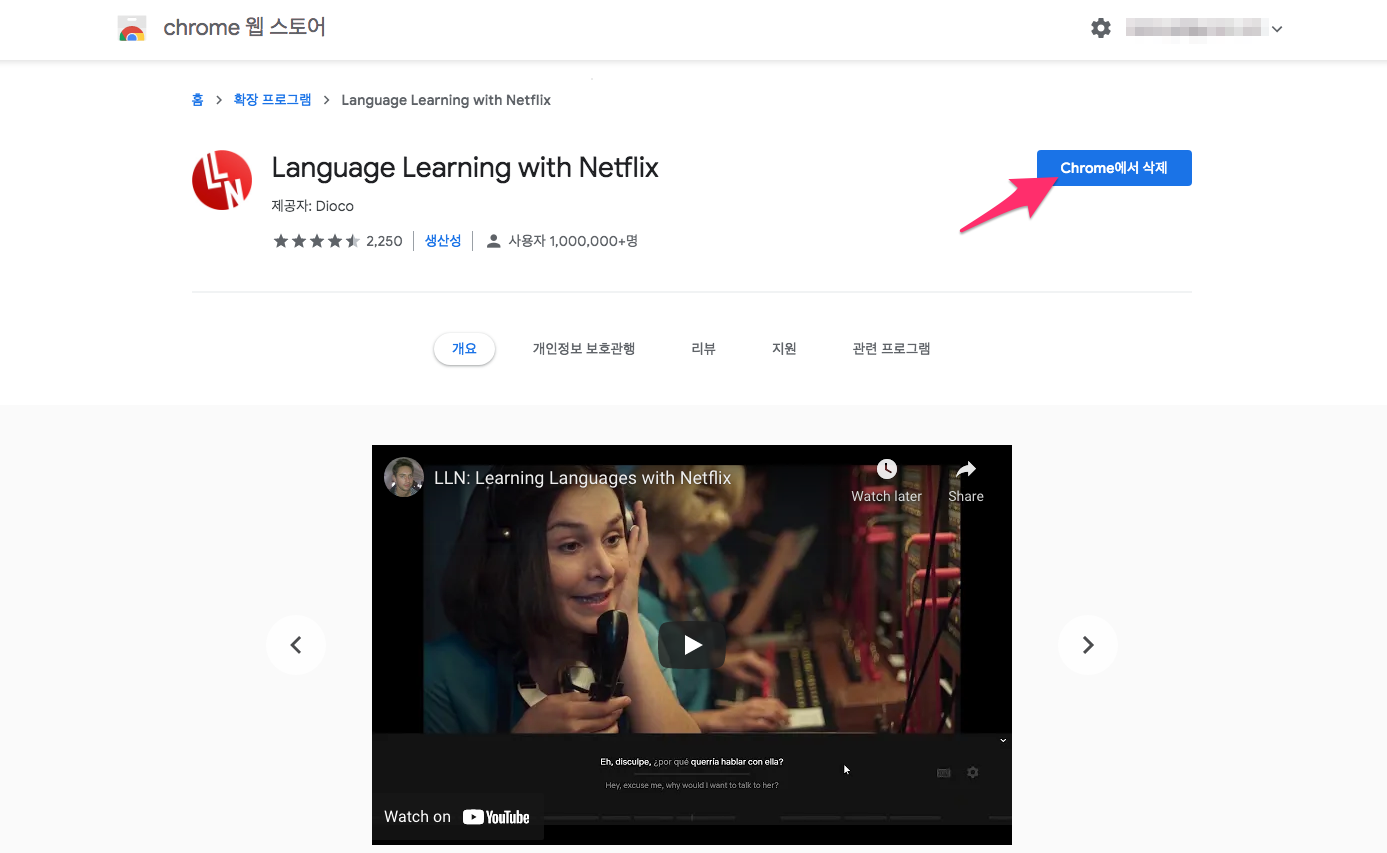Open the 리뷰 tab
This screenshot has width=1387, height=853.
pyautogui.click(x=703, y=349)
